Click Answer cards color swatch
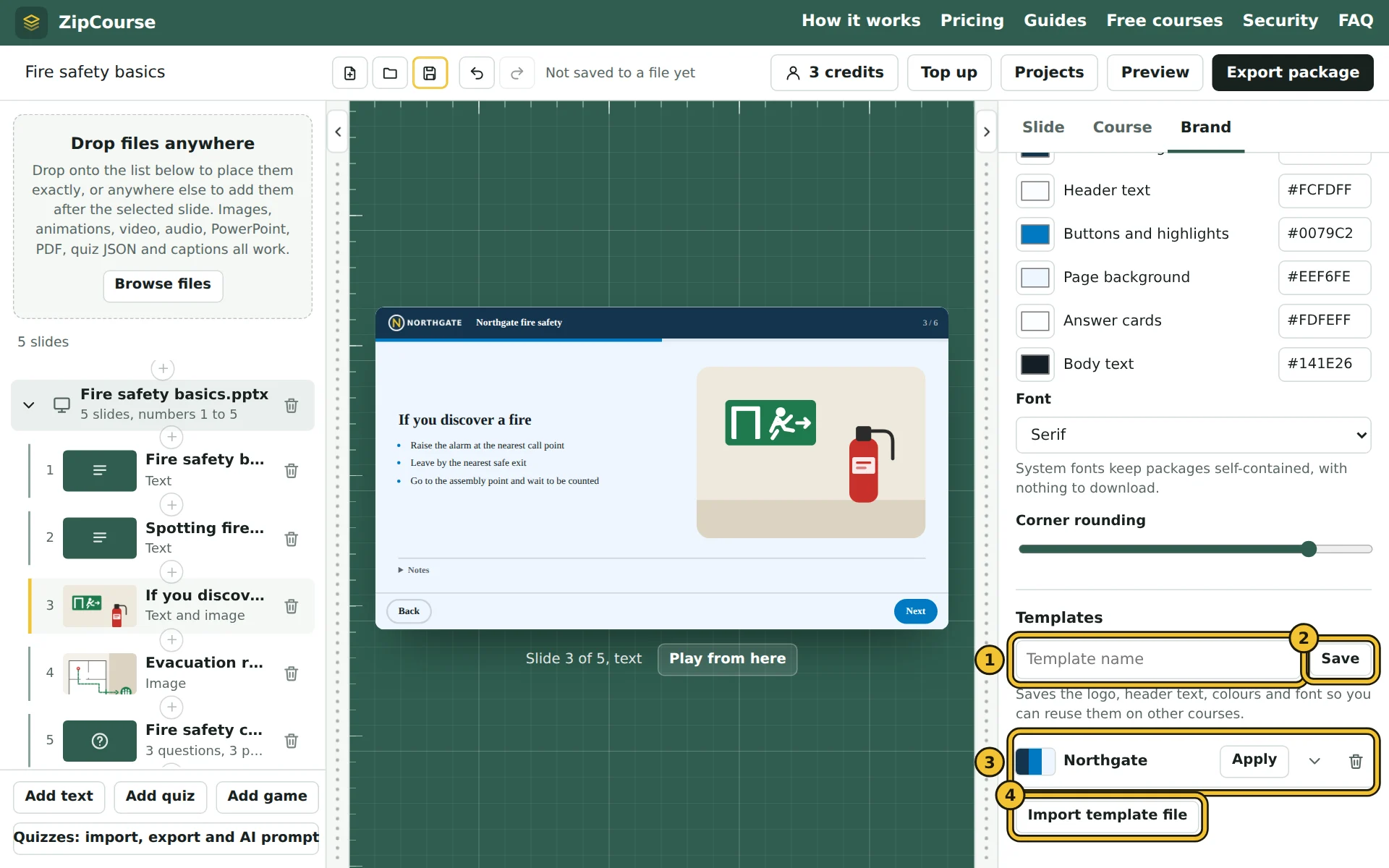The height and width of the screenshot is (868, 1389). click(1035, 321)
